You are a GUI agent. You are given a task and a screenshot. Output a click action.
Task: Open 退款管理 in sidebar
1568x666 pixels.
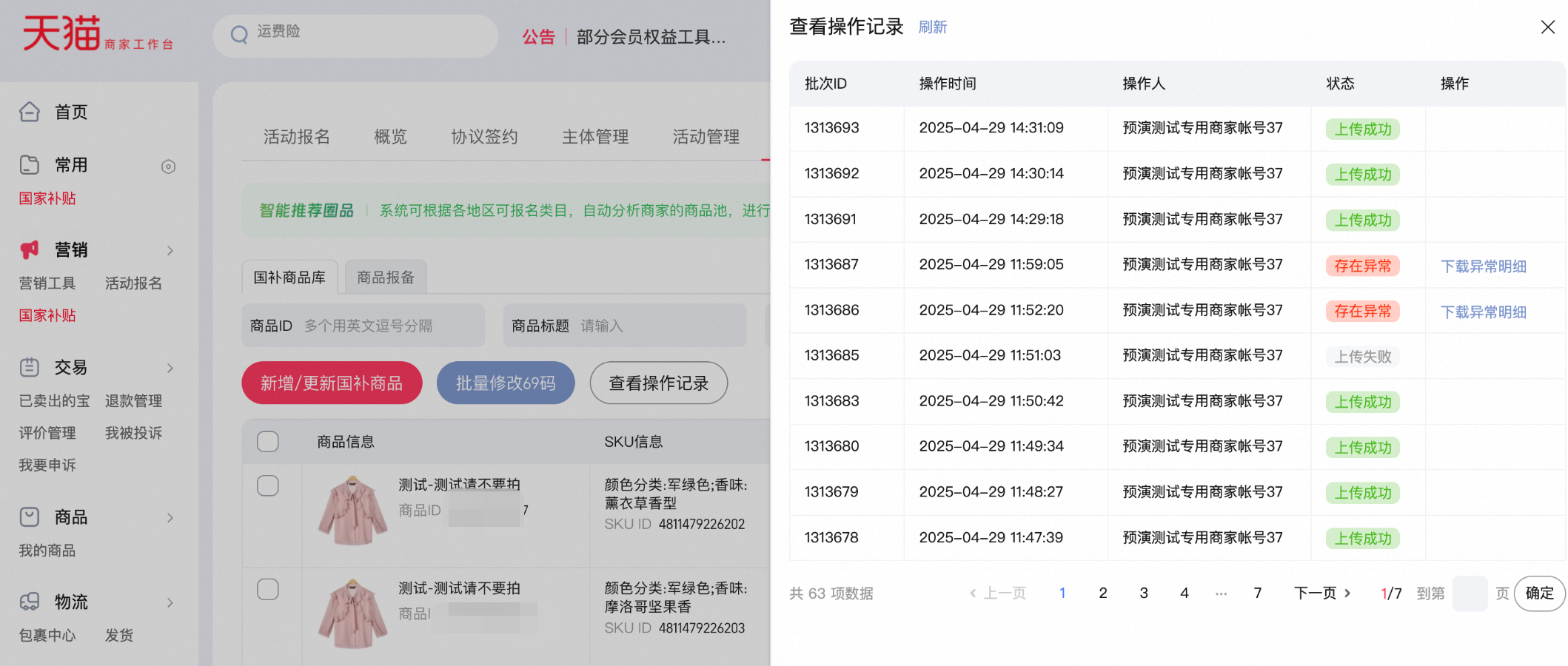133,401
